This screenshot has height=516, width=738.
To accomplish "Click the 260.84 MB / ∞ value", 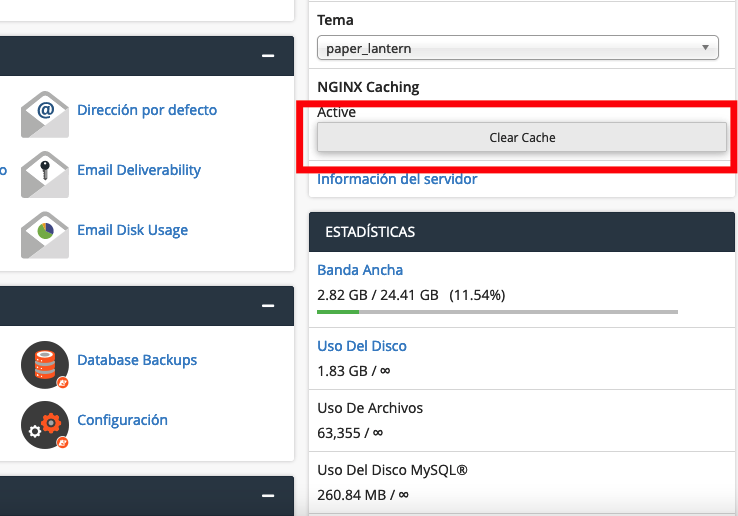I will pos(363,495).
